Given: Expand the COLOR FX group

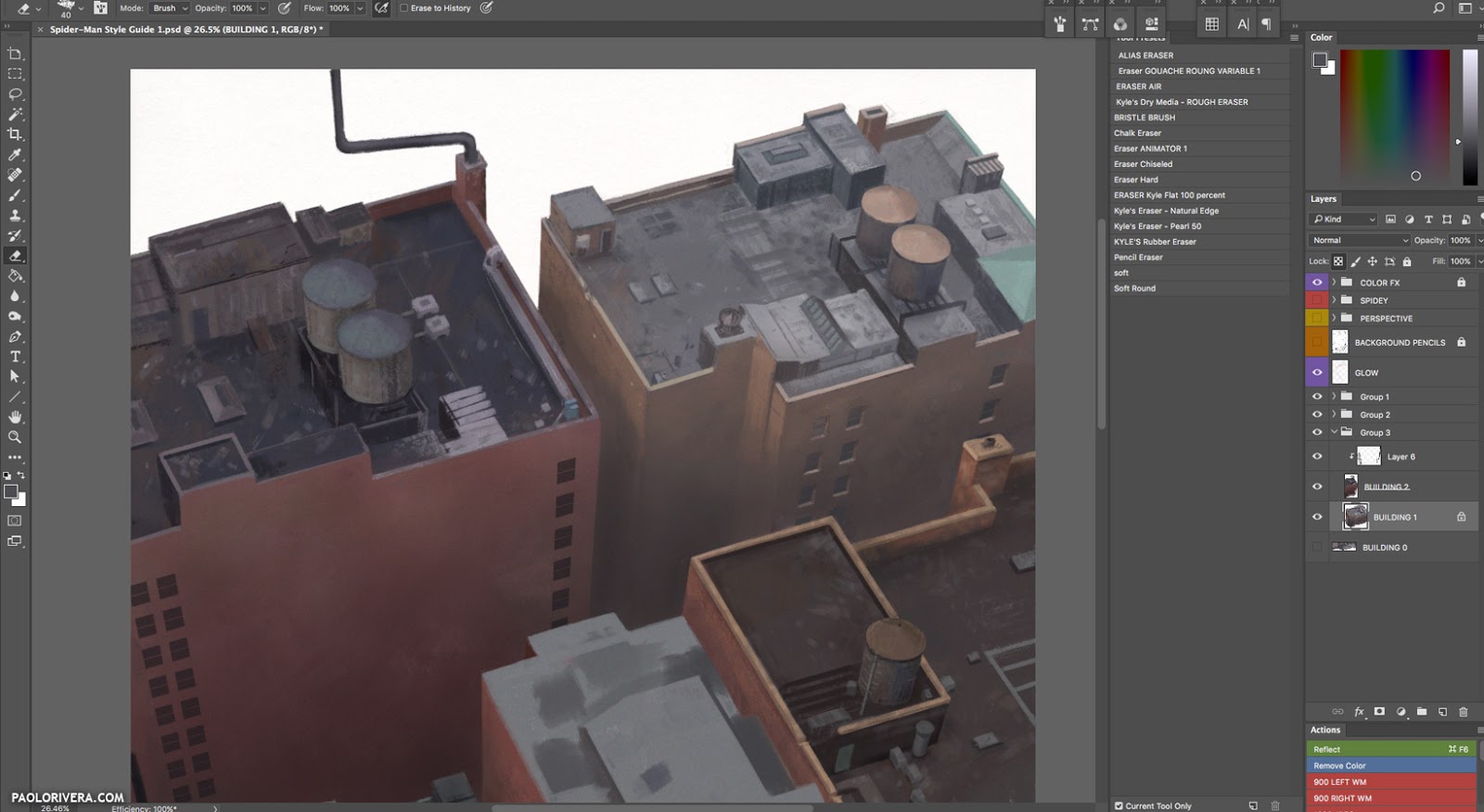Looking at the screenshot, I should (1334, 282).
